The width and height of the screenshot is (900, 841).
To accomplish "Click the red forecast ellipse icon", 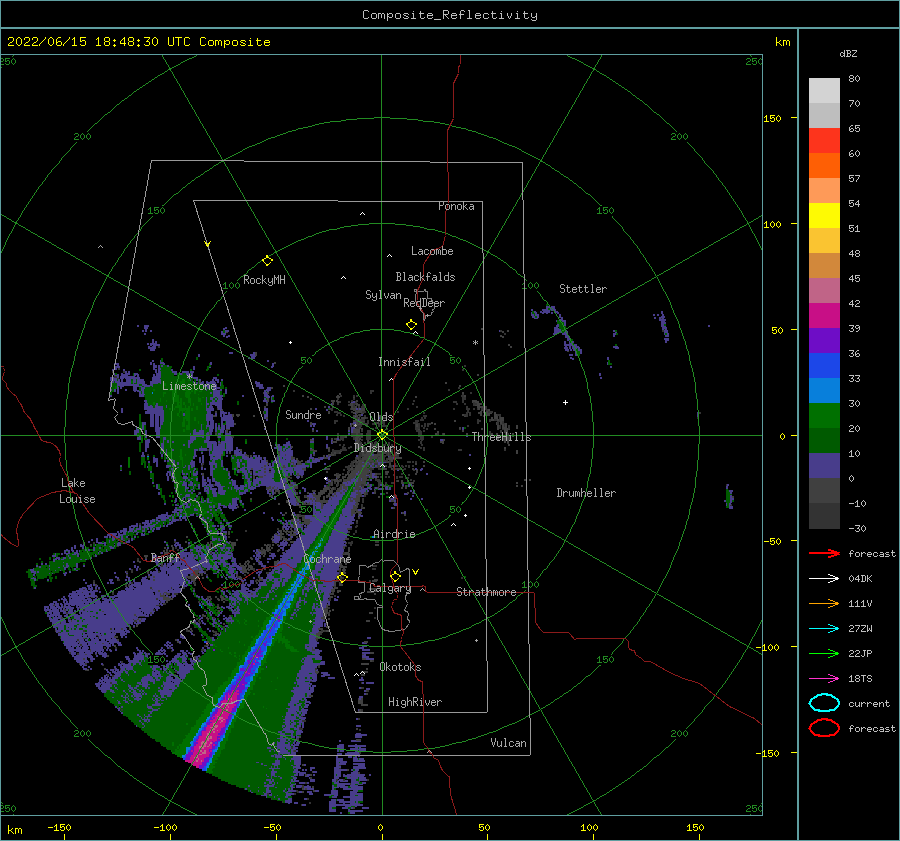I will pos(824,728).
